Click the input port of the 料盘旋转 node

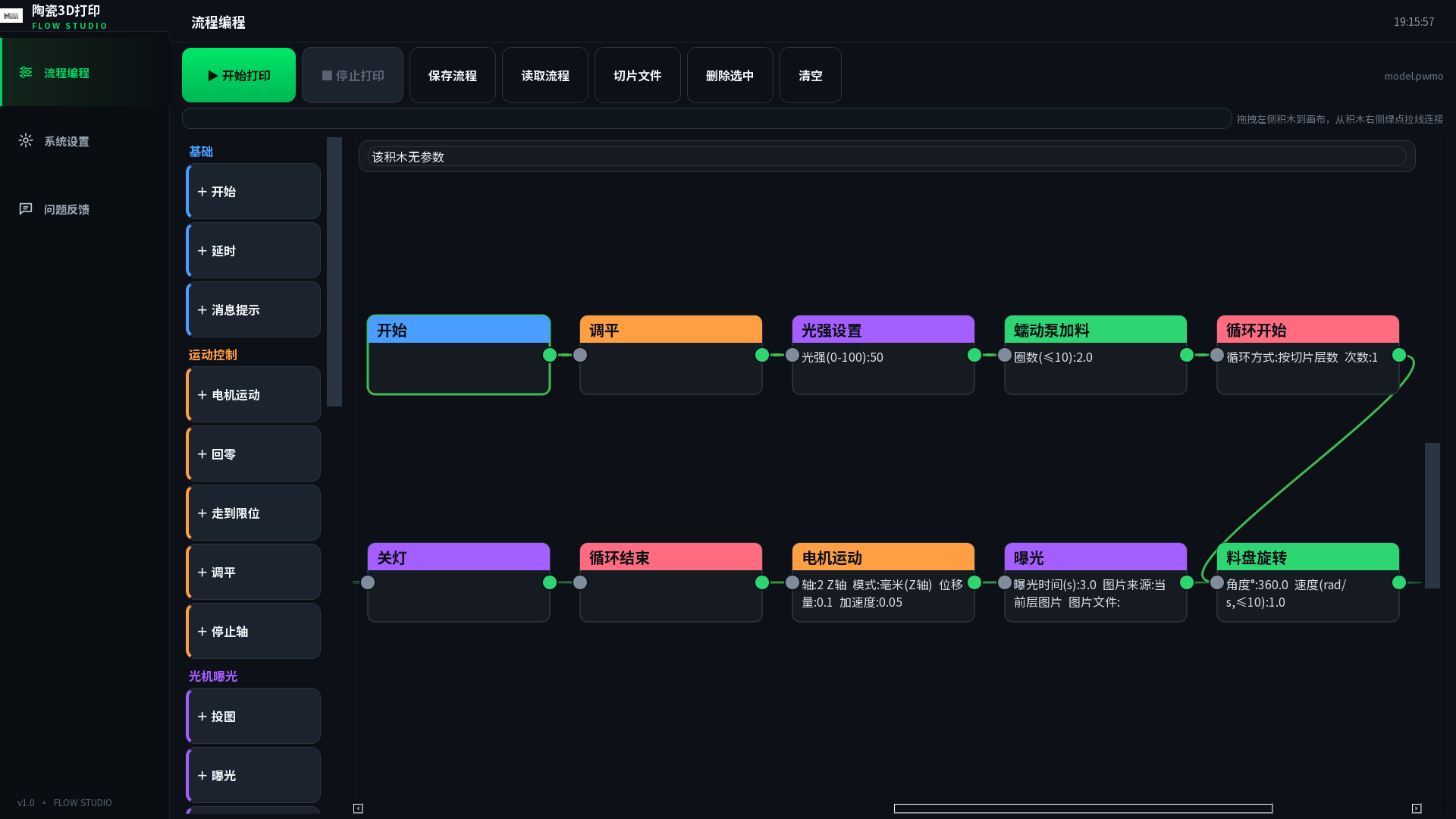click(x=1217, y=582)
